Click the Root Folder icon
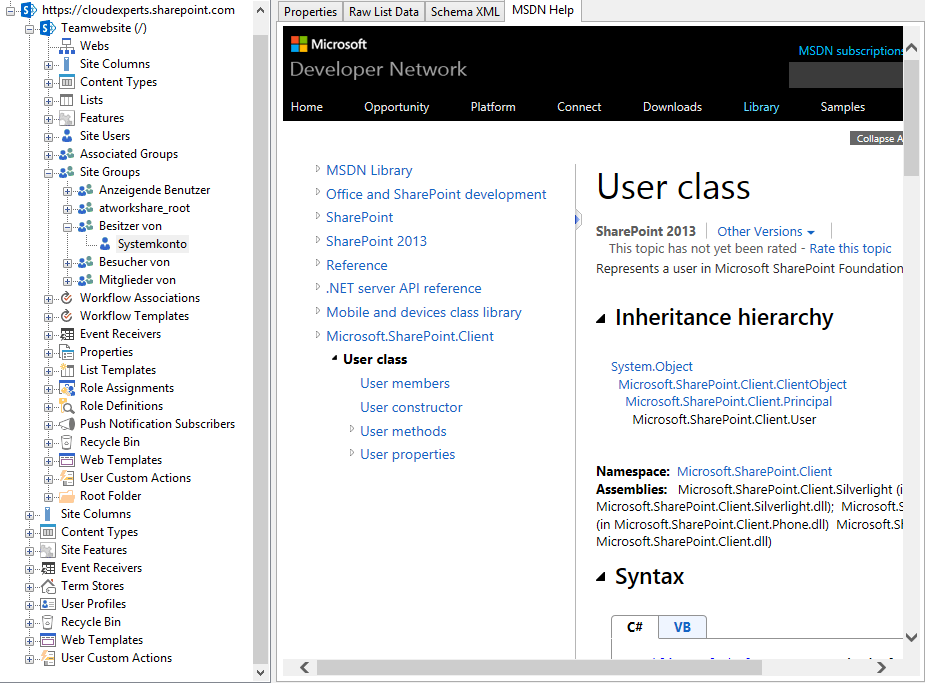 67,496
